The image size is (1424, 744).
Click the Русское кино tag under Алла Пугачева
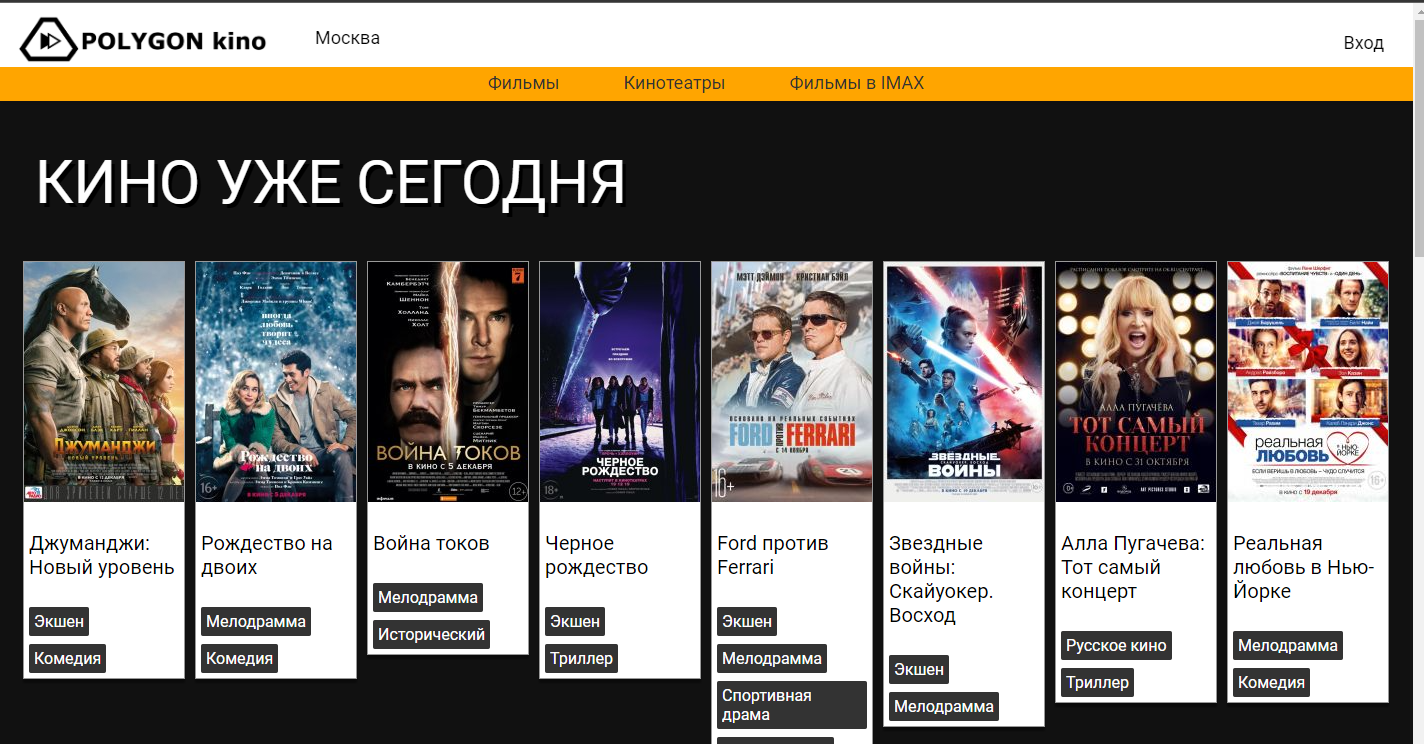pyautogui.click(x=1116, y=645)
